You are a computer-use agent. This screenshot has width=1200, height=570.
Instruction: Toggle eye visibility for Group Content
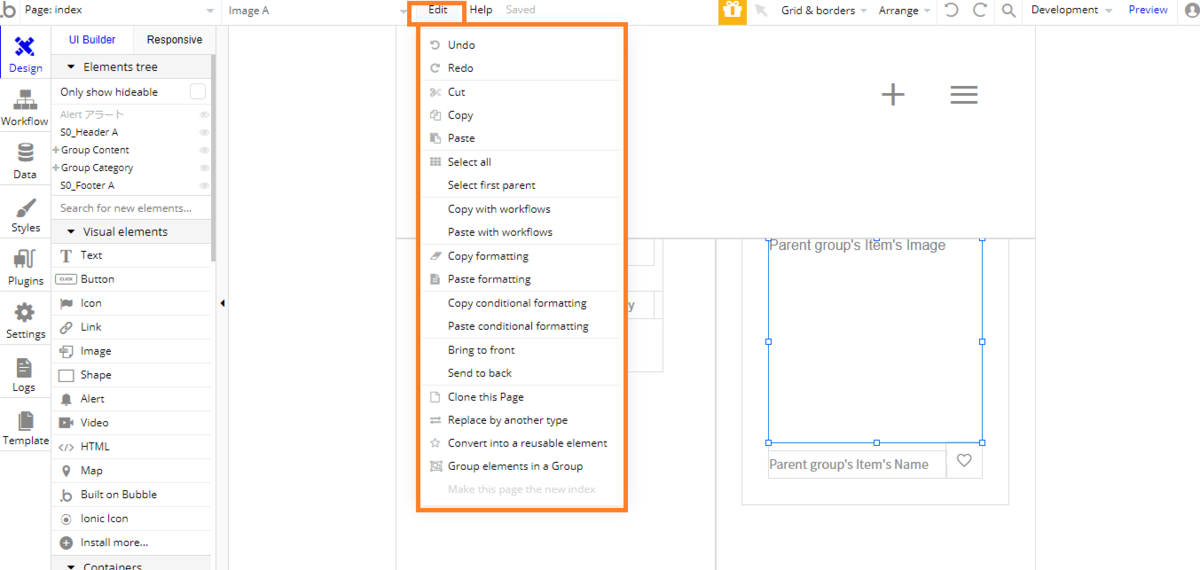pos(204,150)
